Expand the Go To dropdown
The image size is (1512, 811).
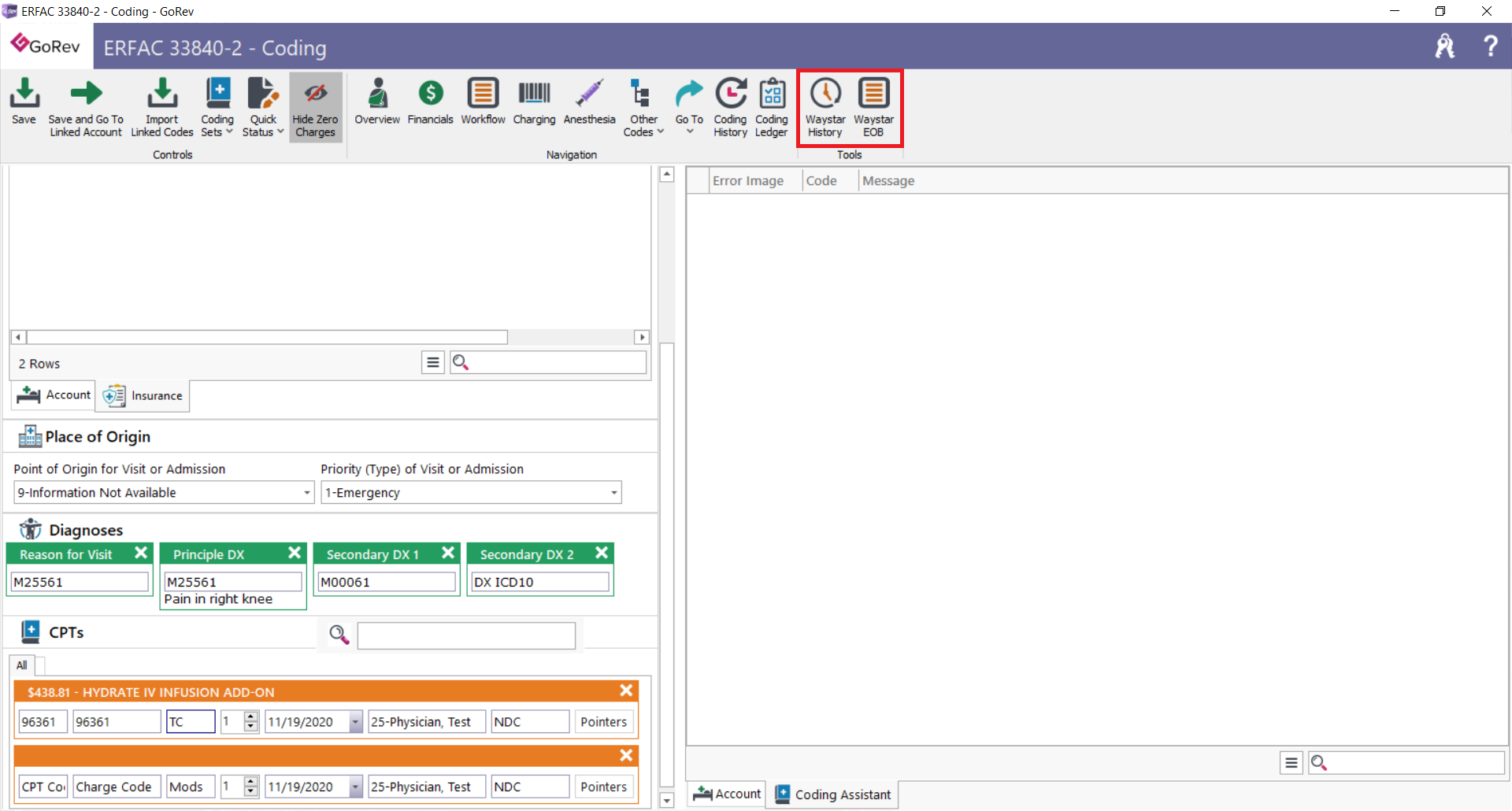[689, 107]
